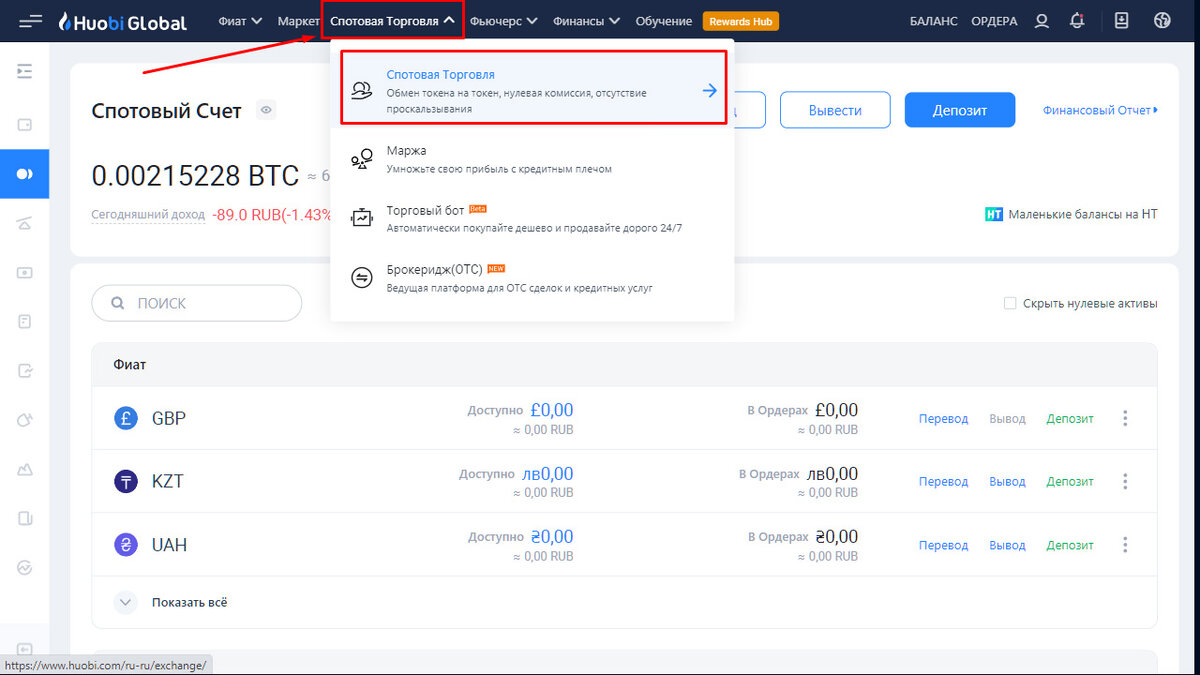Click the app download icon
This screenshot has height=675, width=1200.
pos(1121,21)
